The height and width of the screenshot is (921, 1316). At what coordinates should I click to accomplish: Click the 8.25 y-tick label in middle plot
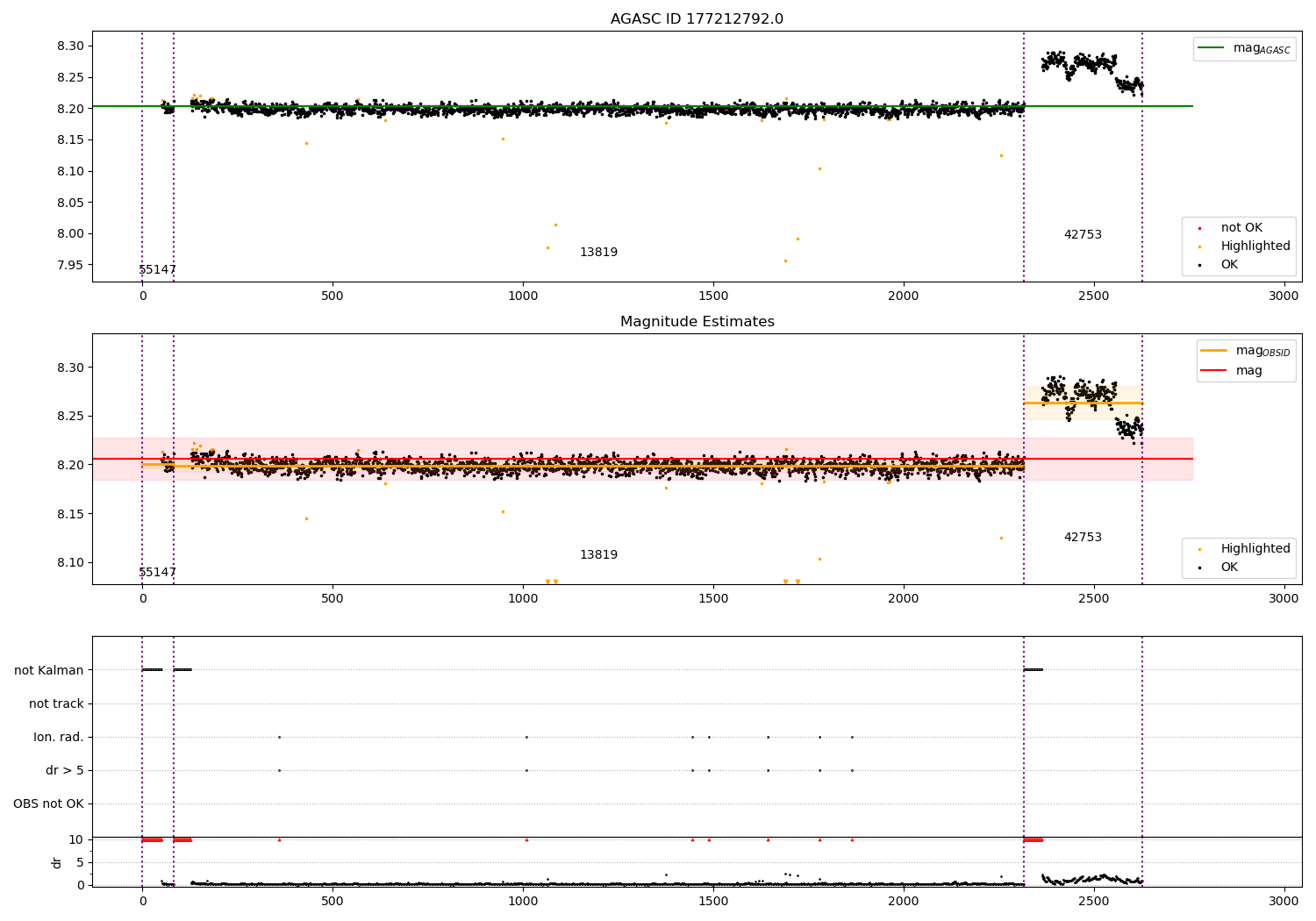[70, 417]
